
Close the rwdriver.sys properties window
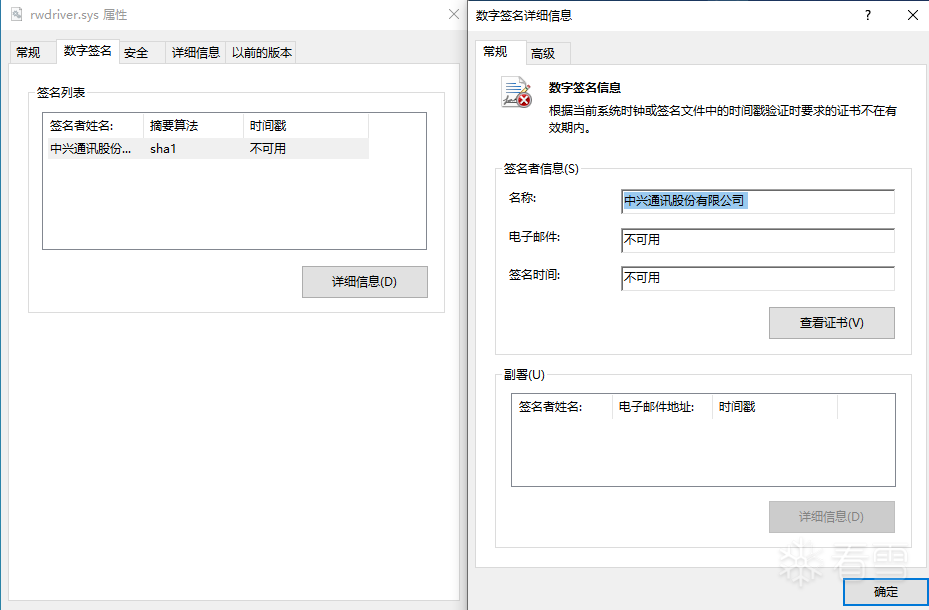tap(454, 15)
